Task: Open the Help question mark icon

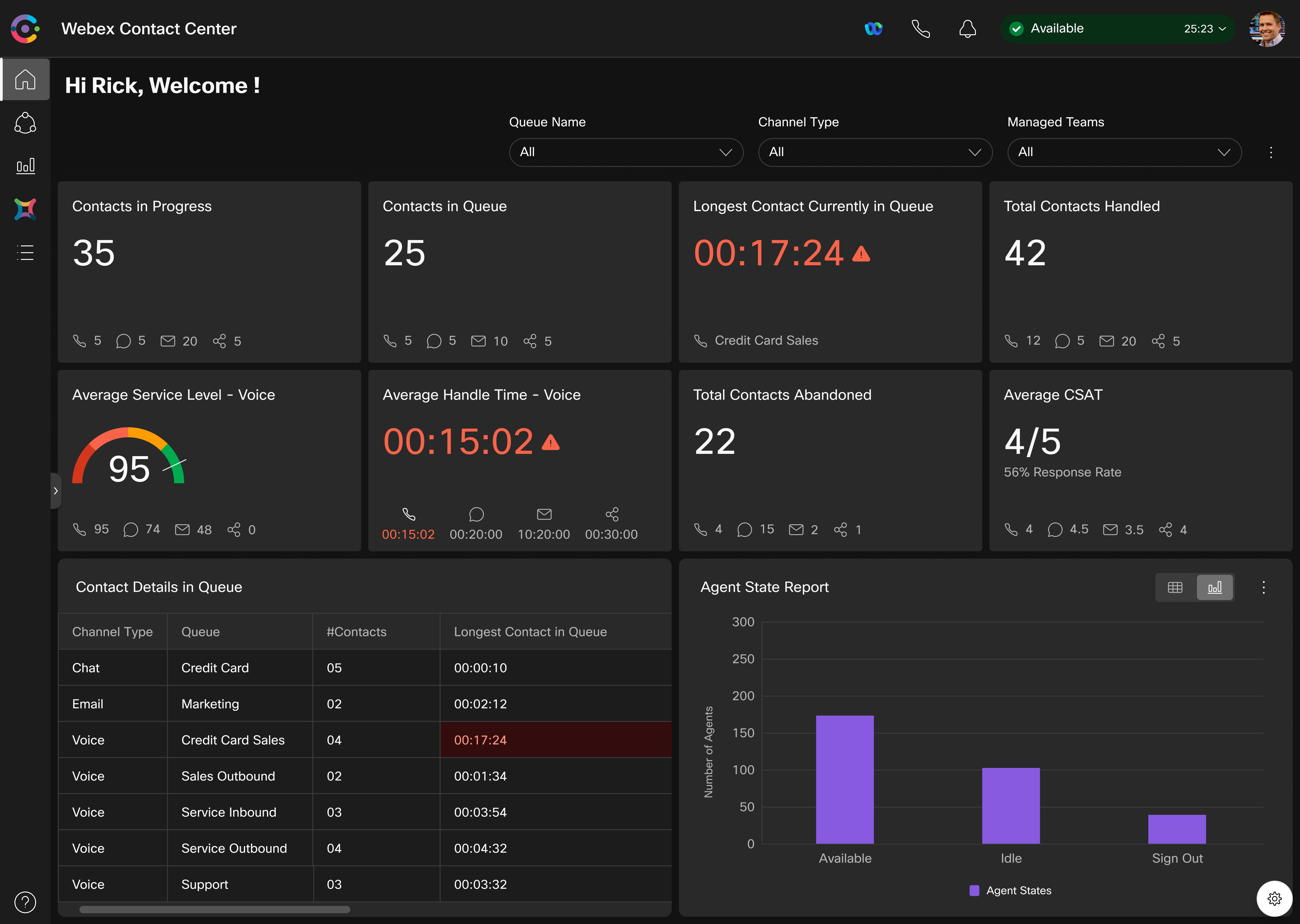Action: tap(25, 902)
